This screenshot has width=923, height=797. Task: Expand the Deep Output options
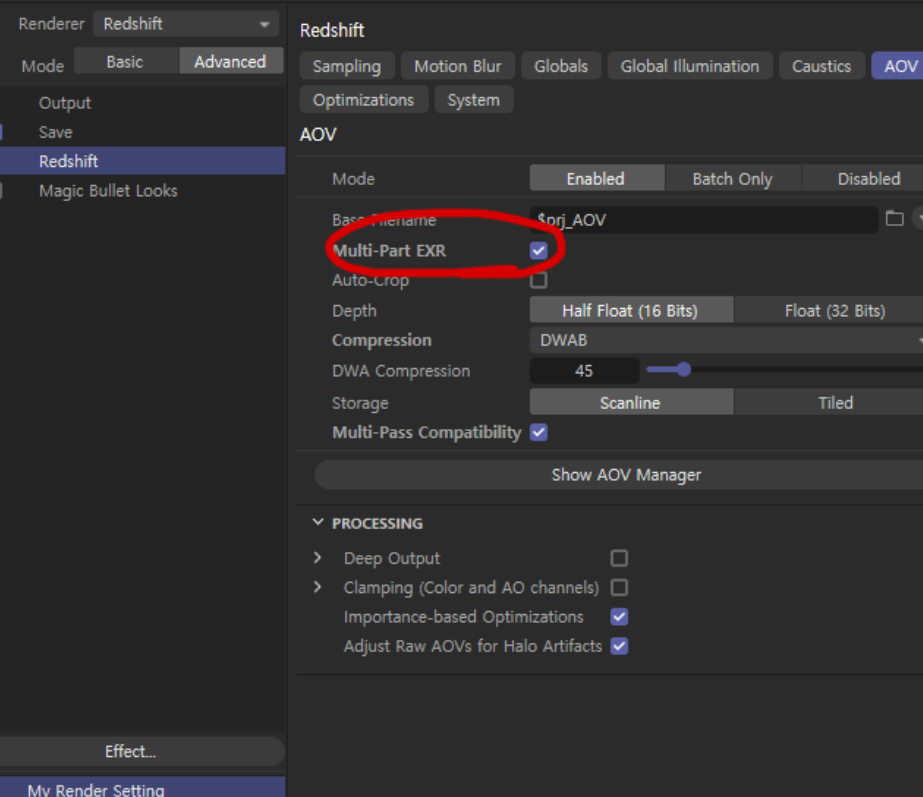pyautogui.click(x=318, y=557)
